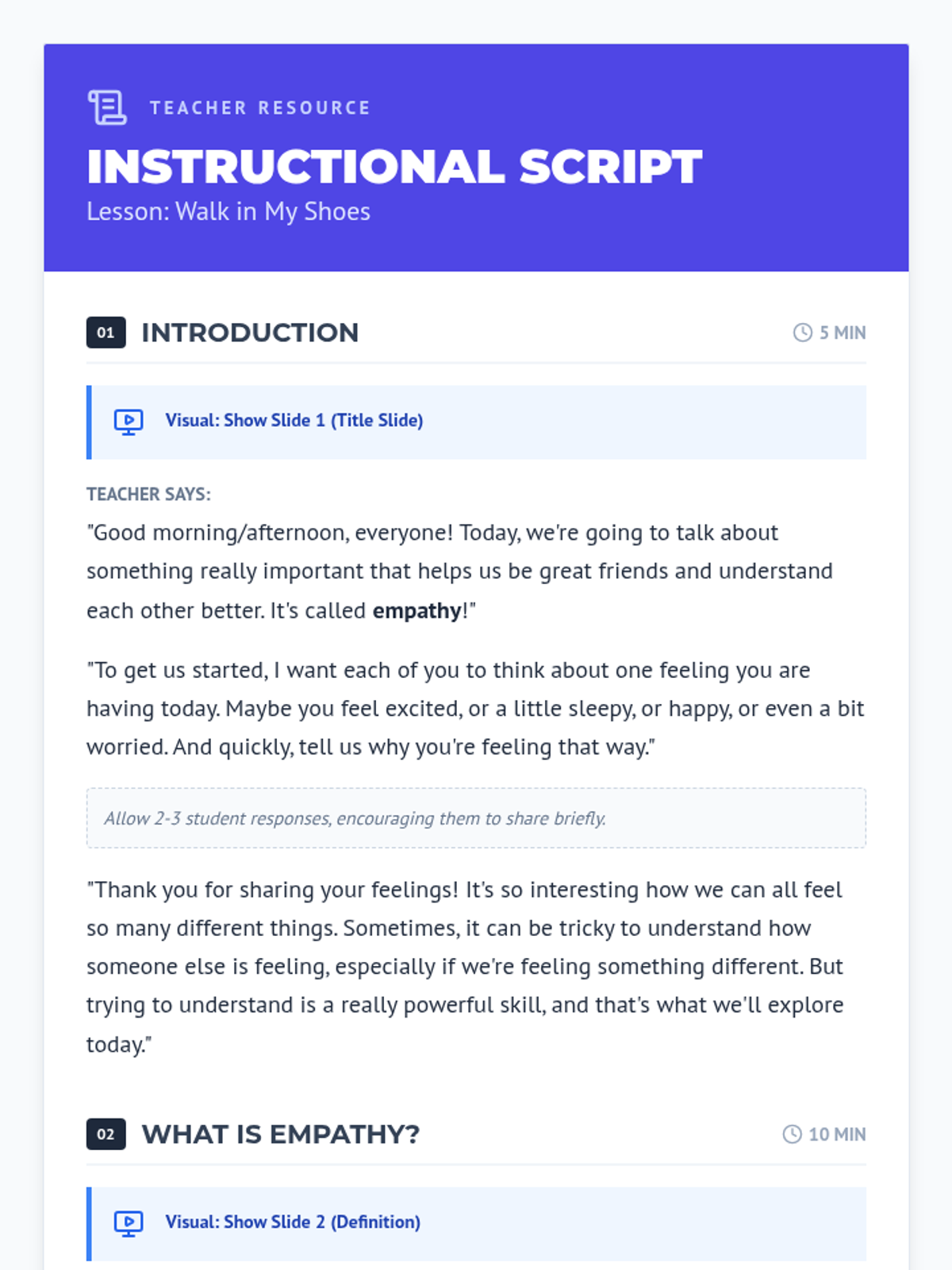This screenshot has height=1270, width=952.
Task: Click the scroll document icon in header
Action: coord(107,108)
